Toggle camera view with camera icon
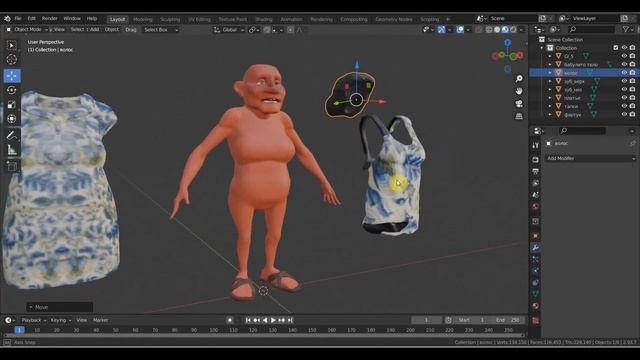Viewport: 640px width, 360px height. (x=519, y=104)
